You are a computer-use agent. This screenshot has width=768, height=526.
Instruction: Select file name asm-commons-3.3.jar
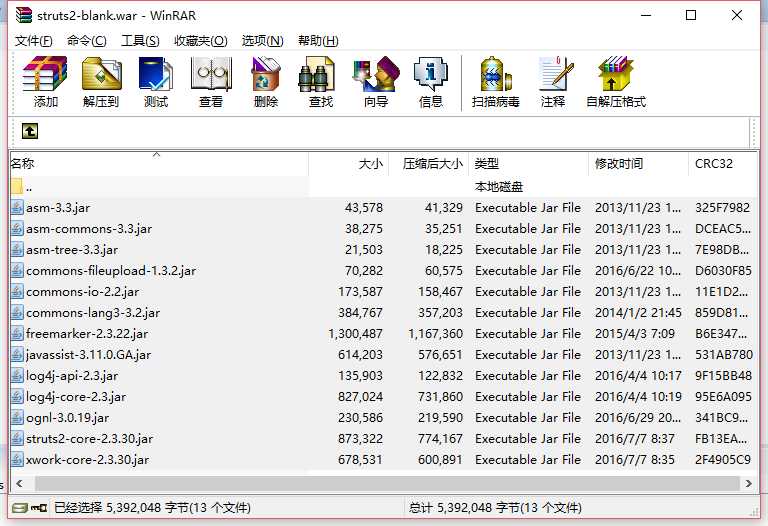pyautogui.click(x=89, y=229)
